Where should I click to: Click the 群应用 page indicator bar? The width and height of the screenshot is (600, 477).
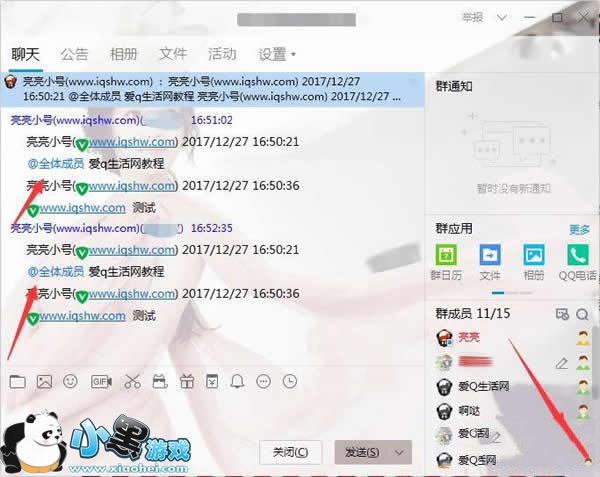(x=512, y=293)
